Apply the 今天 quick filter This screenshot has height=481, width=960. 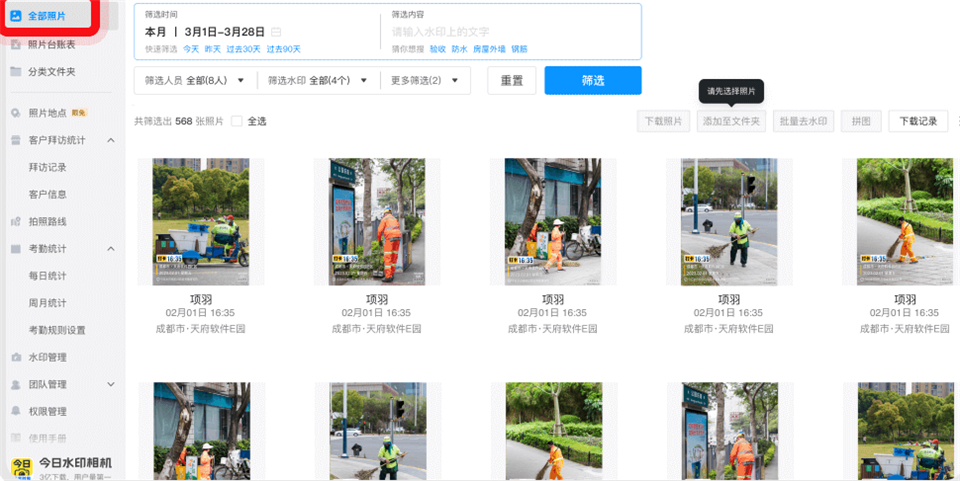pyautogui.click(x=191, y=49)
